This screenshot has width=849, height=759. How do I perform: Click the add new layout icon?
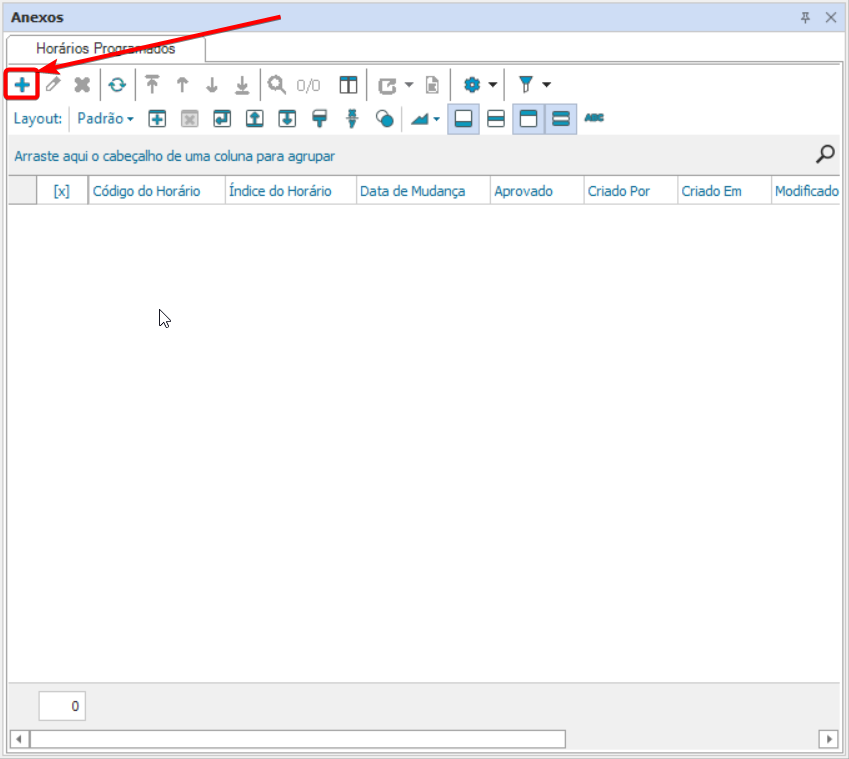[x=157, y=119]
